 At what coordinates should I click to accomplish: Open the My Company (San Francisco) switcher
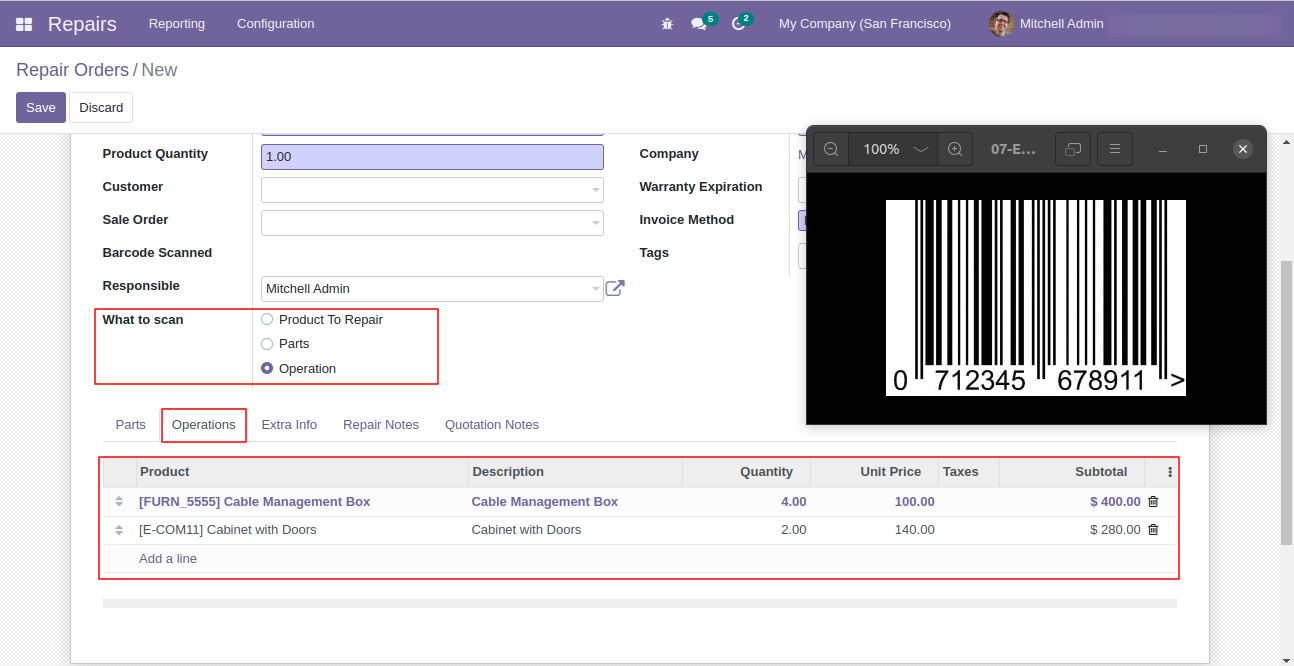pos(865,23)
